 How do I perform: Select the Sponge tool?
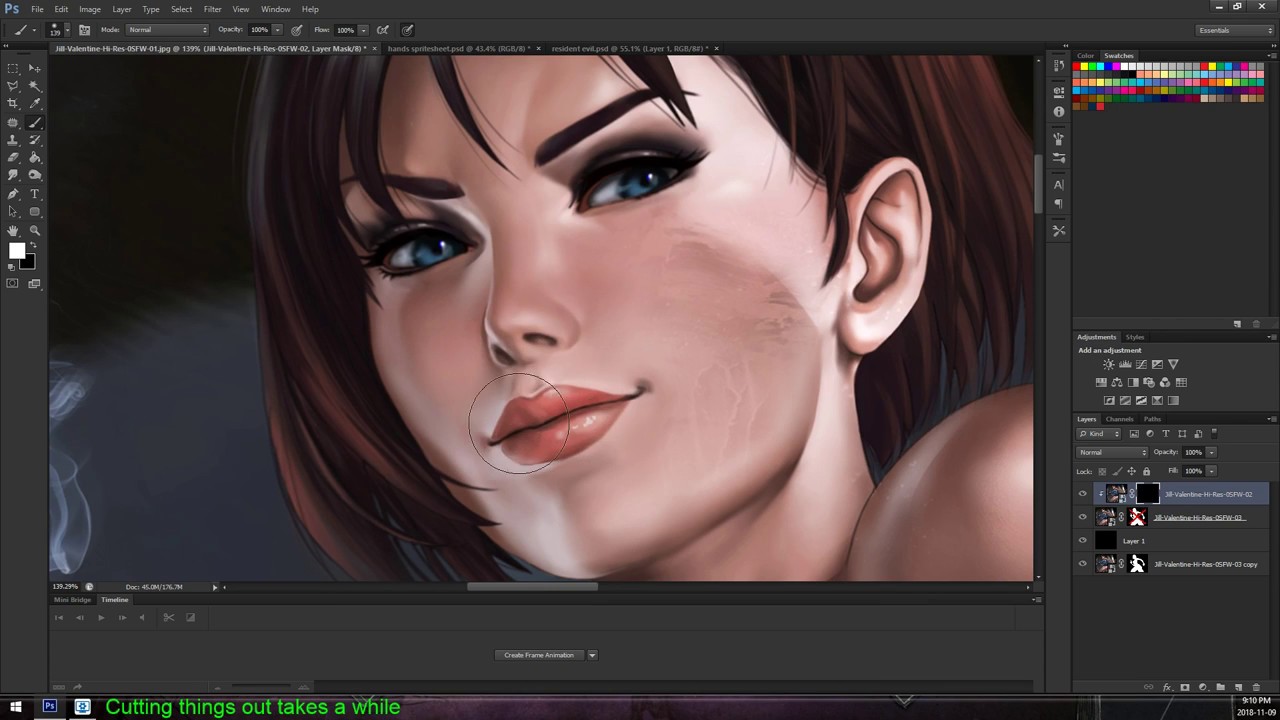[x=34, y=175]
